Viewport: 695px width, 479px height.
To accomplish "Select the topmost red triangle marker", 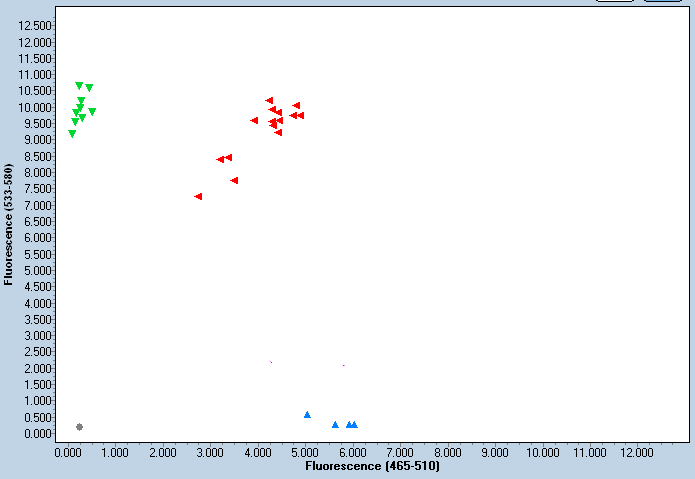I will click(269, 100).
